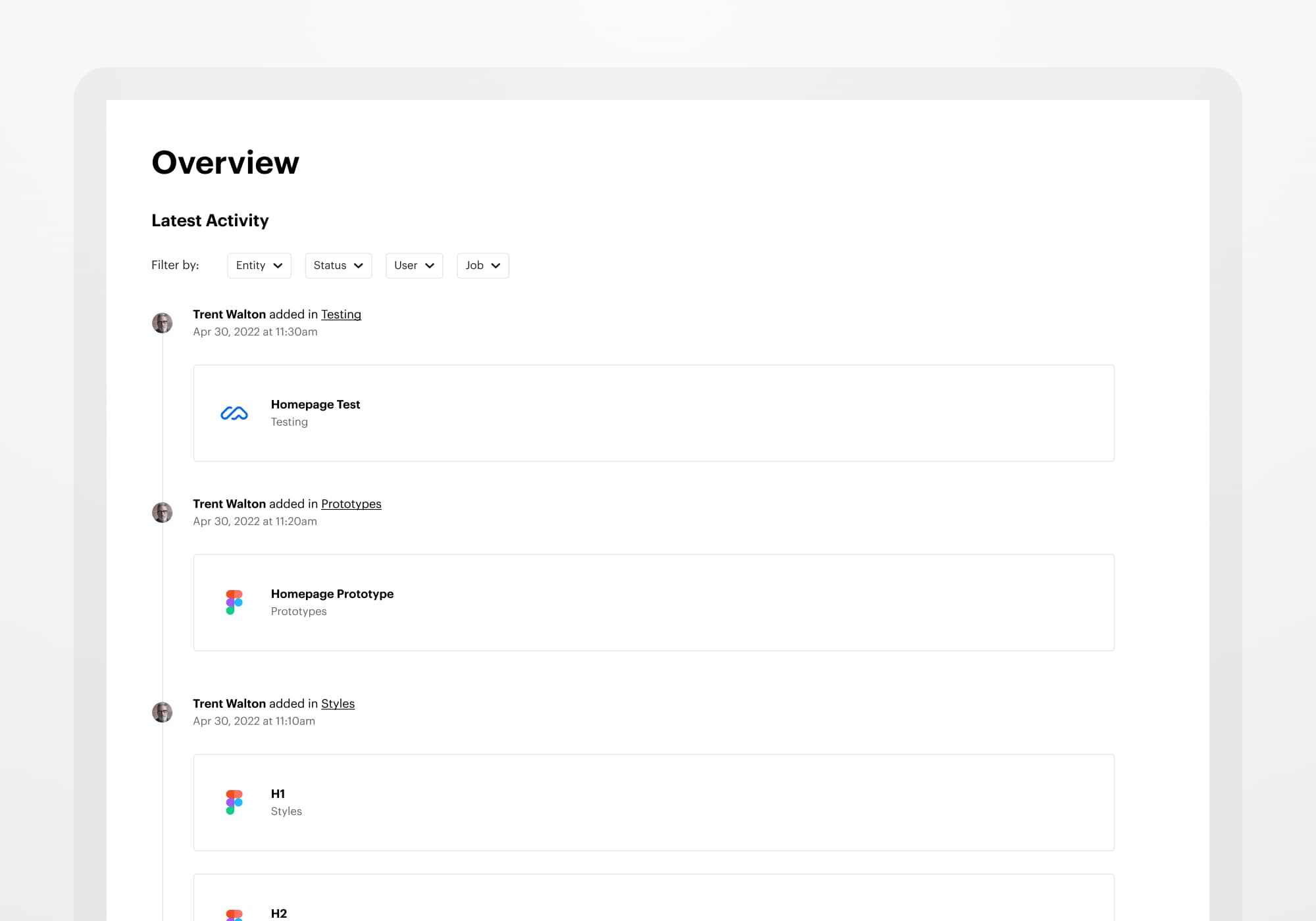Click Trent Walton's avatar beside the Testing entry
The image size is (1316, 921).
pos(162,323)
